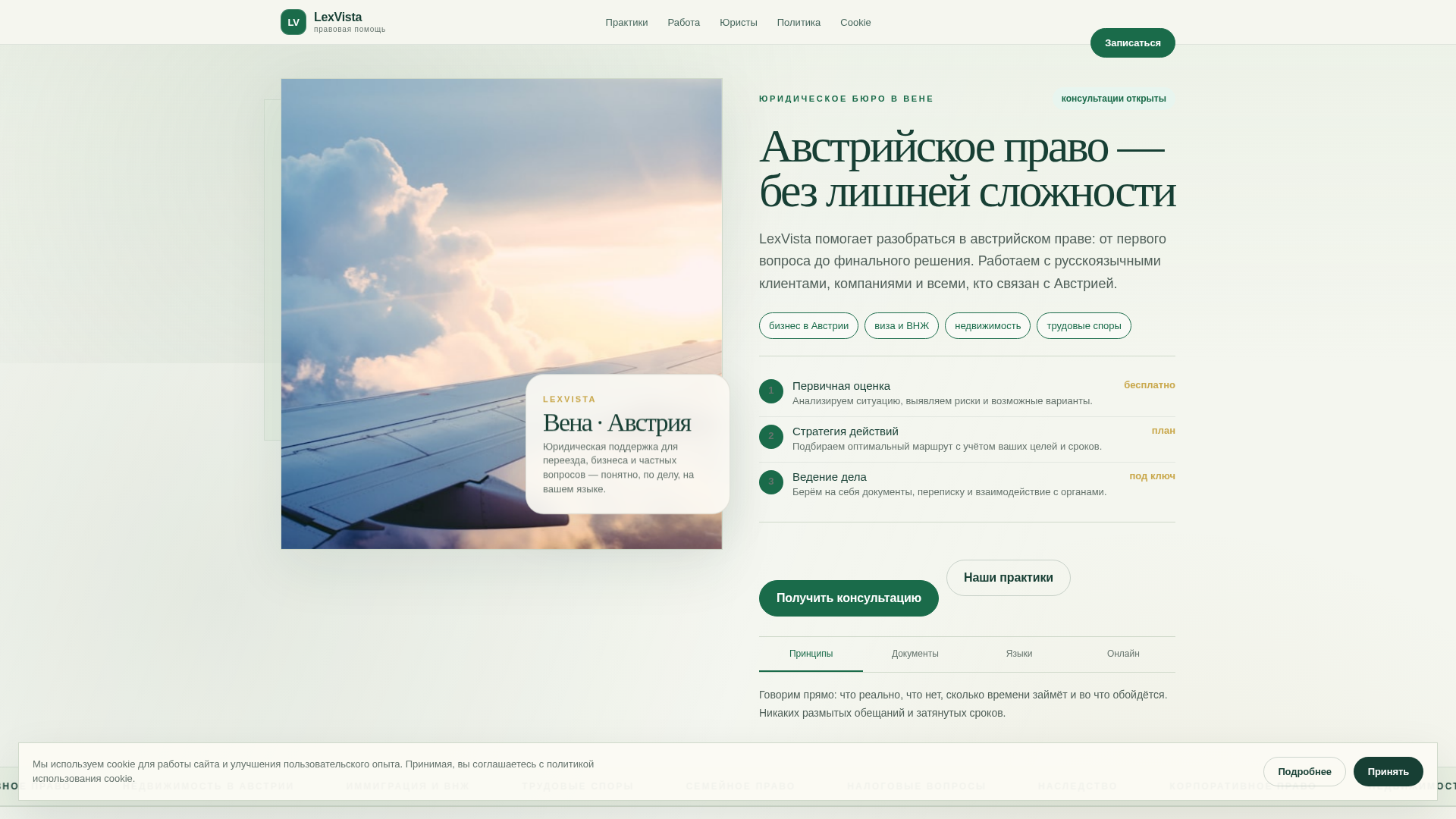Select the 'виза и ВНЖ' tag
Viewport: 1456px width, 819px height.
(x=902, y=326)
